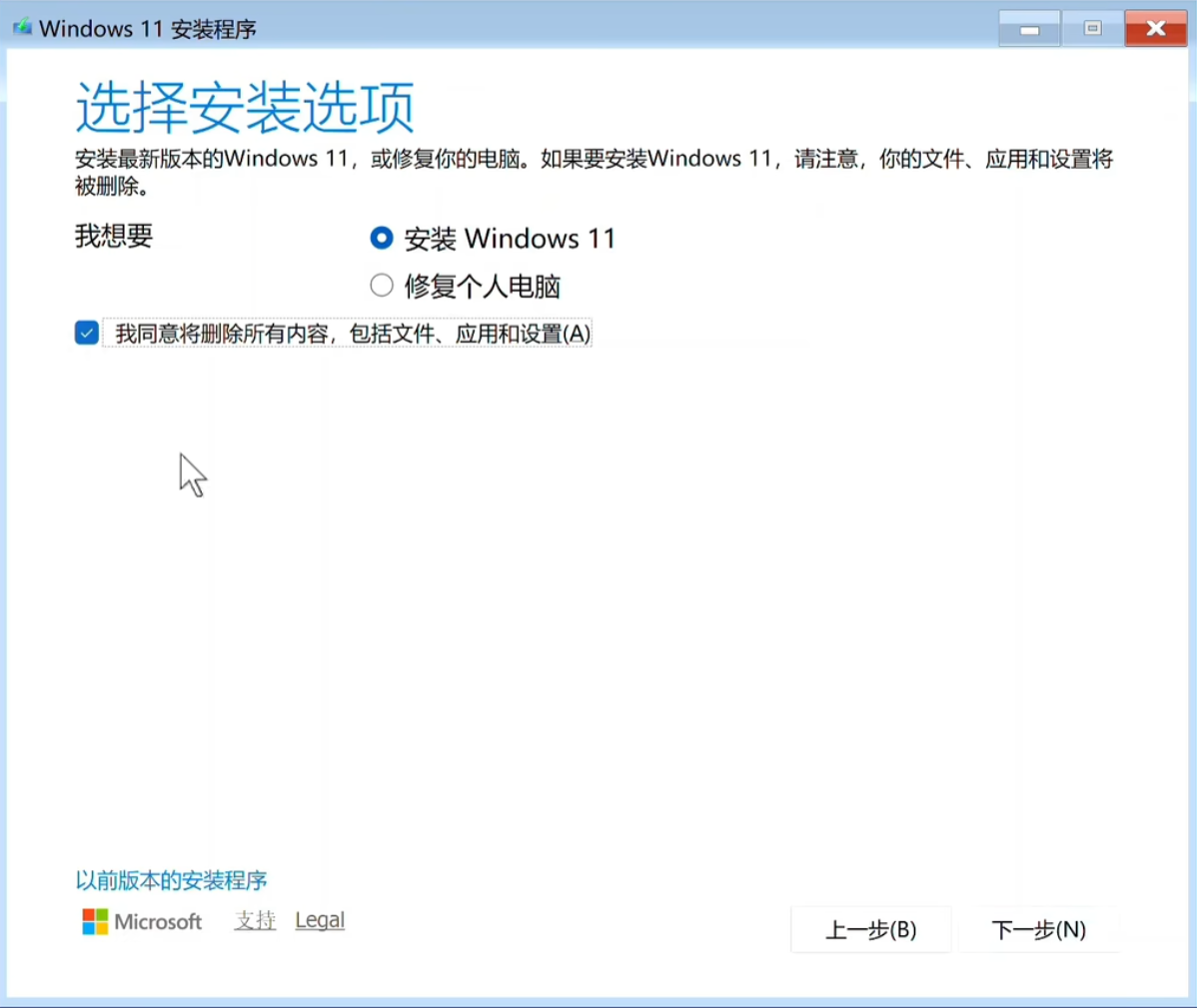Open the 支持 link
Image resolution: width=1197 pixels, height=1008 pixels.
255,920
